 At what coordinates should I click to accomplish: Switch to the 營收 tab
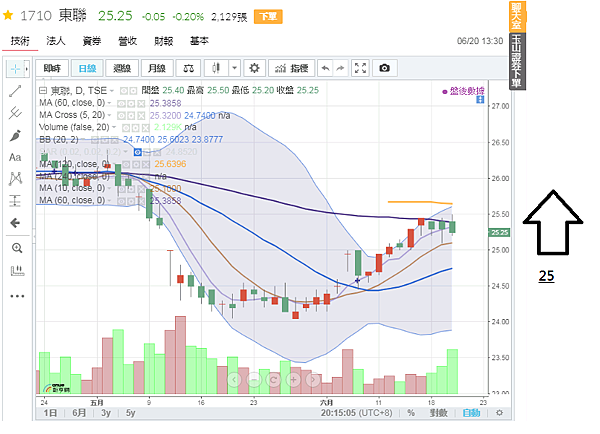[127, 41]
